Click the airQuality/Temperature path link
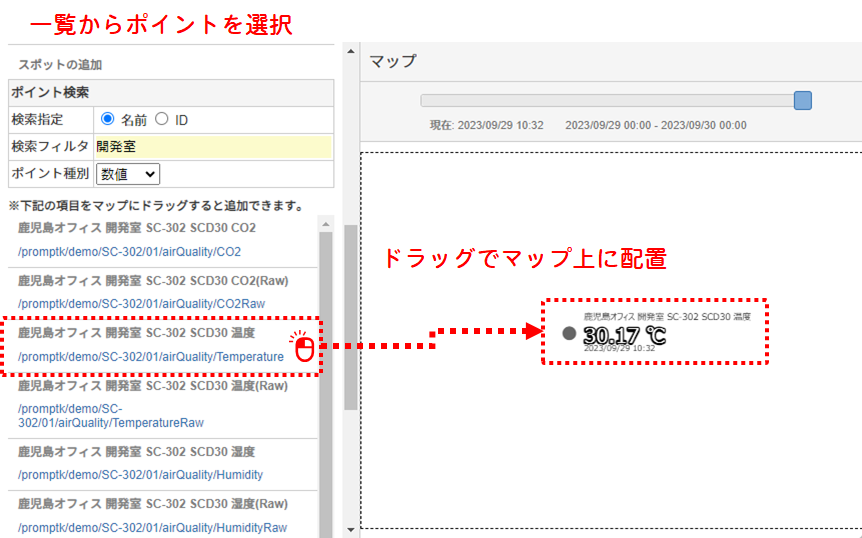Viewport: 862px width, 538px height. pyautogui.click(x=151, y=357)
